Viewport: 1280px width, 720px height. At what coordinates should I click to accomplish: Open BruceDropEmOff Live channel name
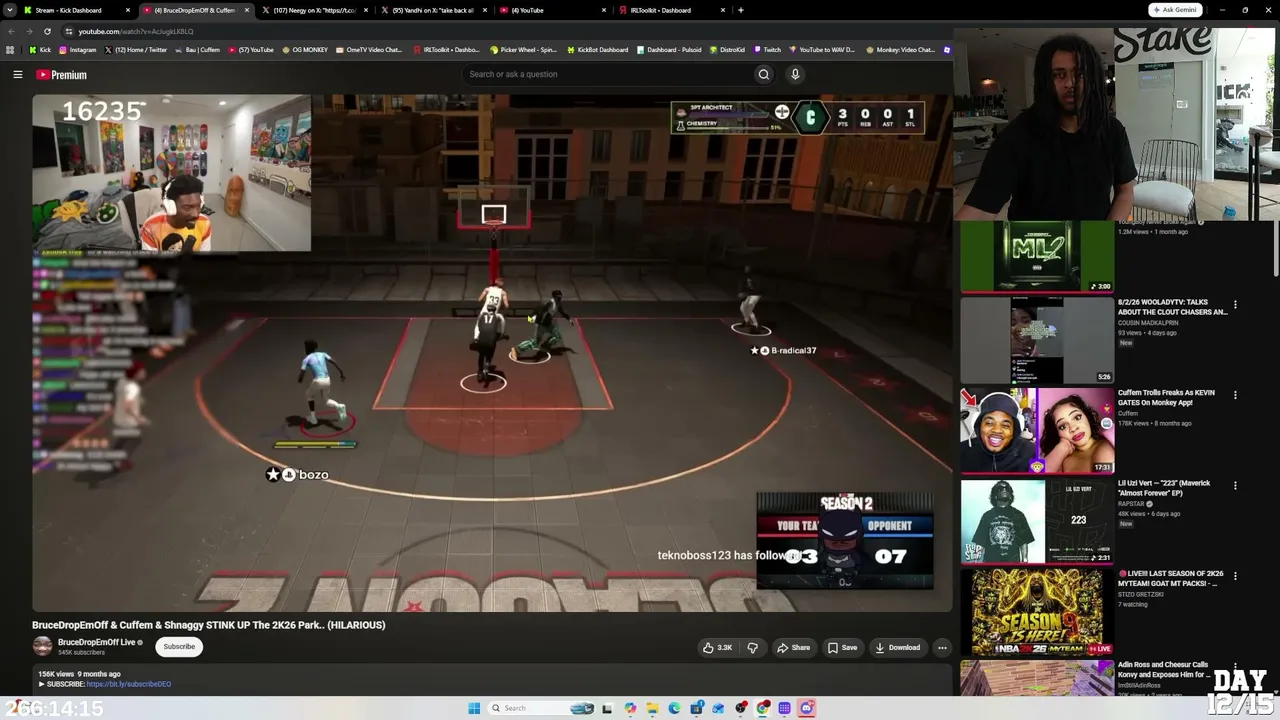pos(96,642)
